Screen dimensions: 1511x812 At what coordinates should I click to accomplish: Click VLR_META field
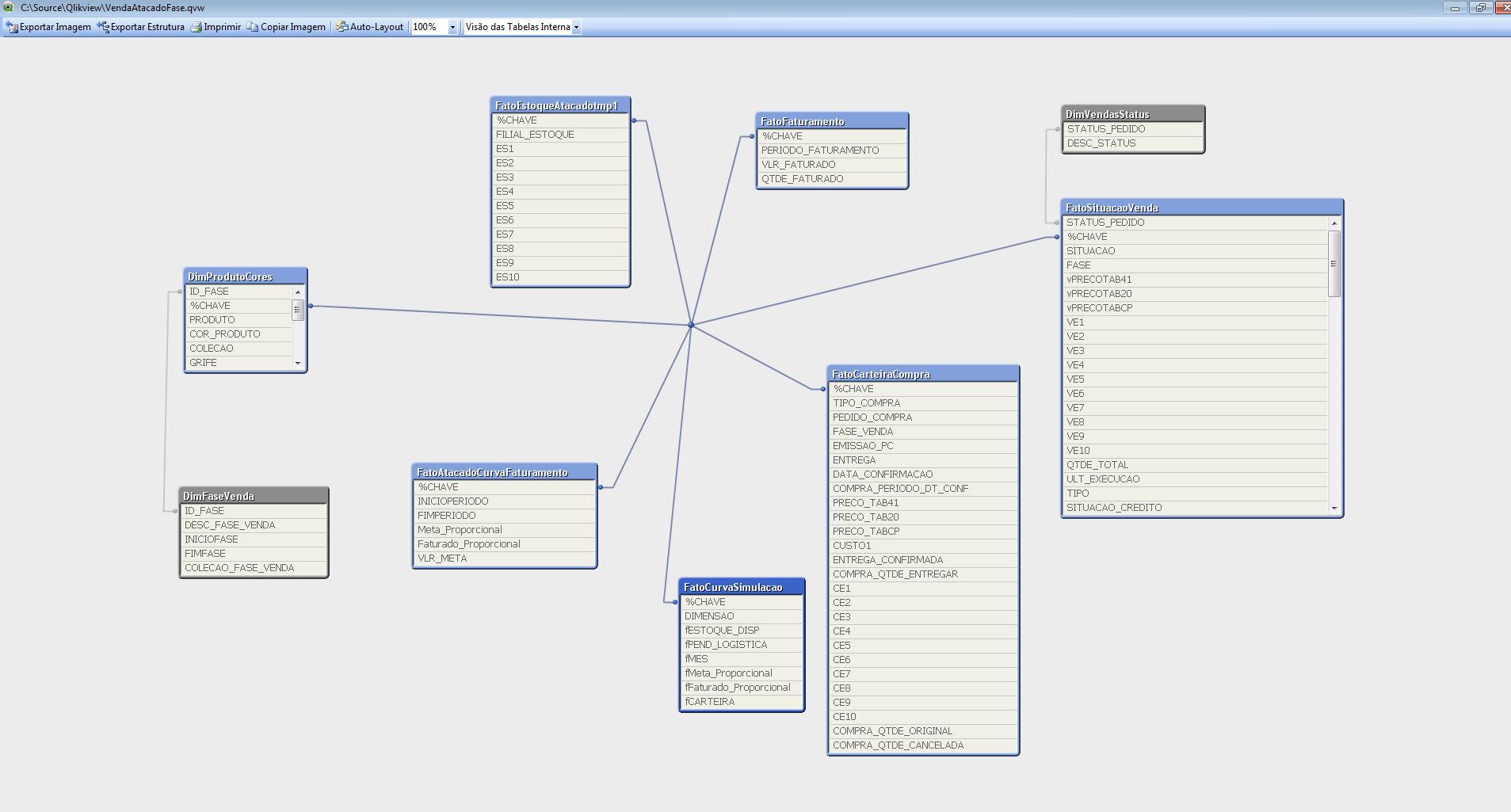click(x=505, y=558)
